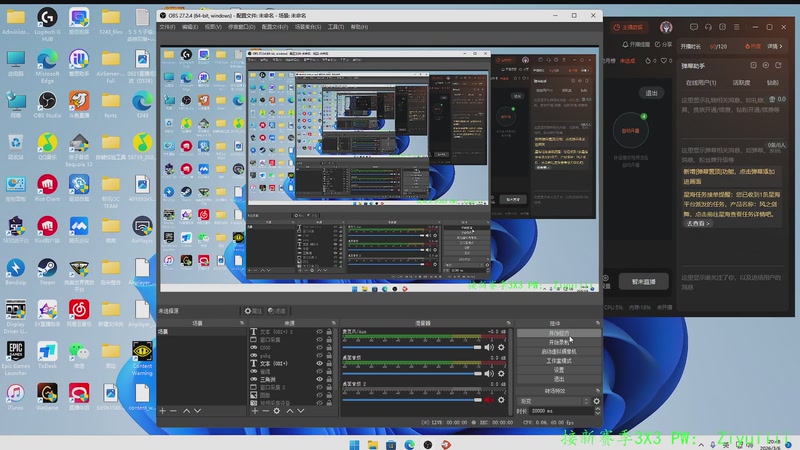This screenshot has width=800, height=450.
Task: Open the 编辑(E) menu in OBS
Action: click(190, 27)
